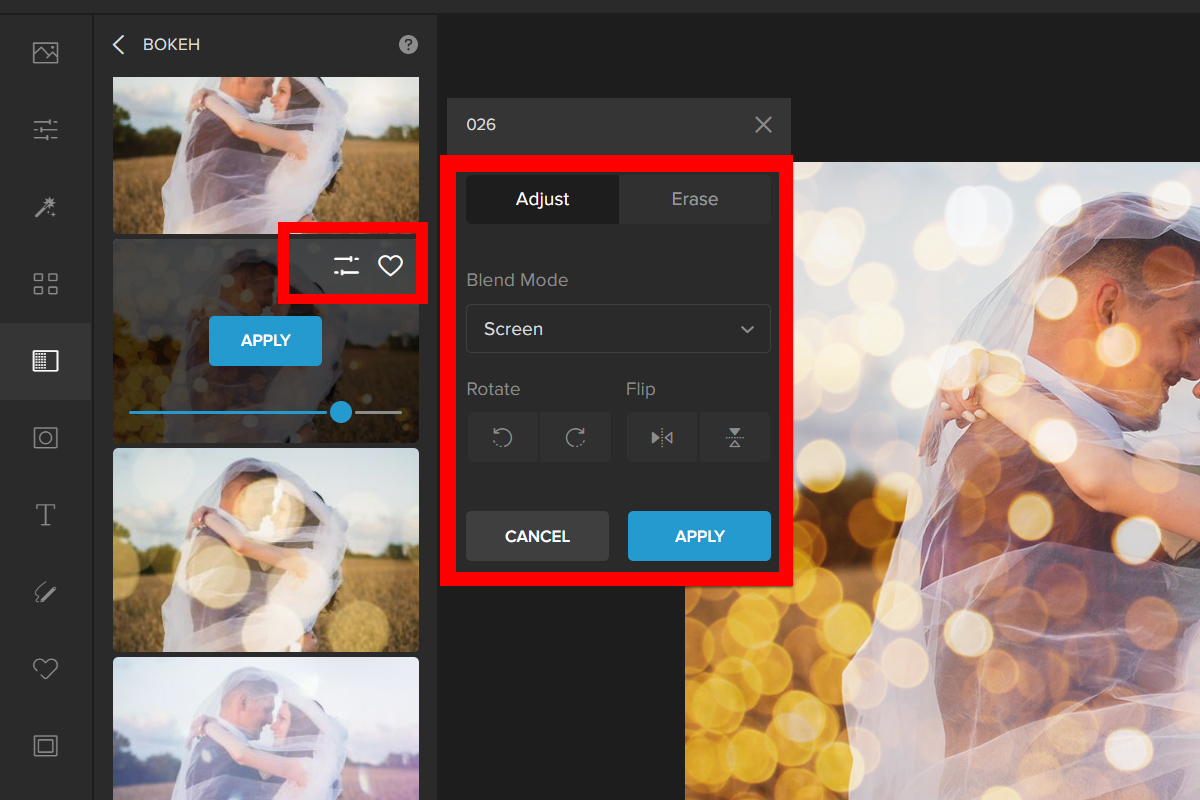Select the Overlays textures sidebar icon

[x=45, y=361]
